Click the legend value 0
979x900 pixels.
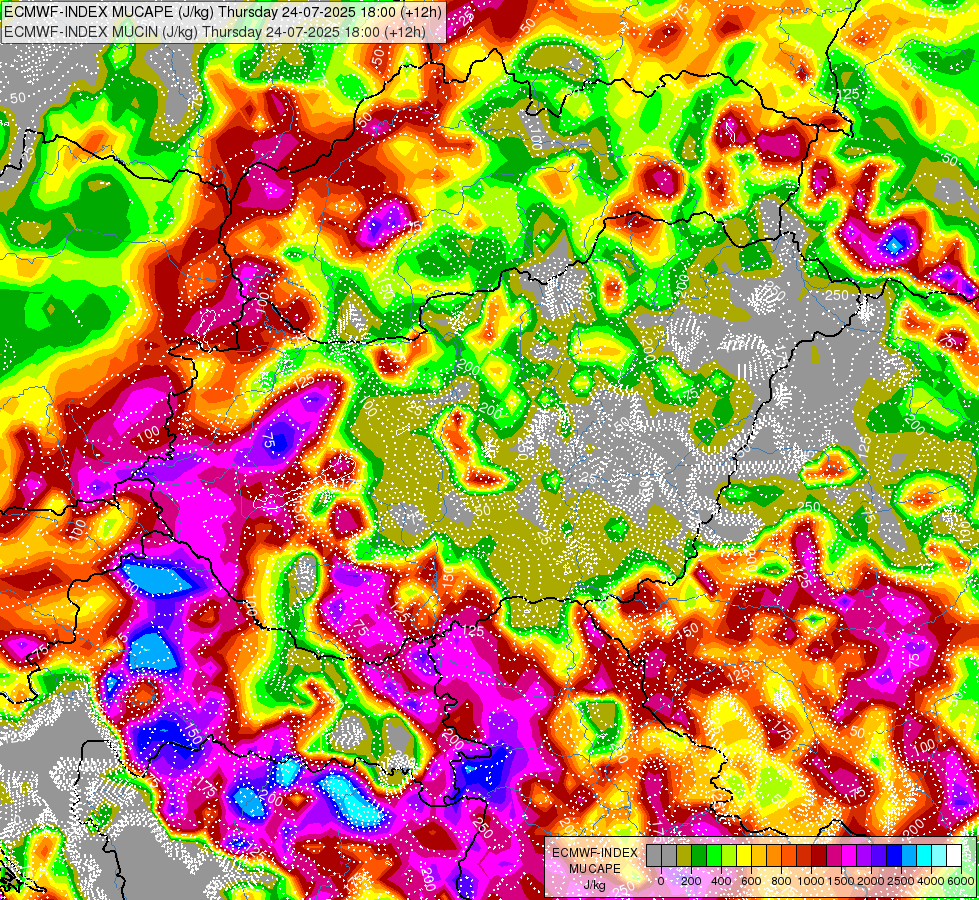pos(661,881)
